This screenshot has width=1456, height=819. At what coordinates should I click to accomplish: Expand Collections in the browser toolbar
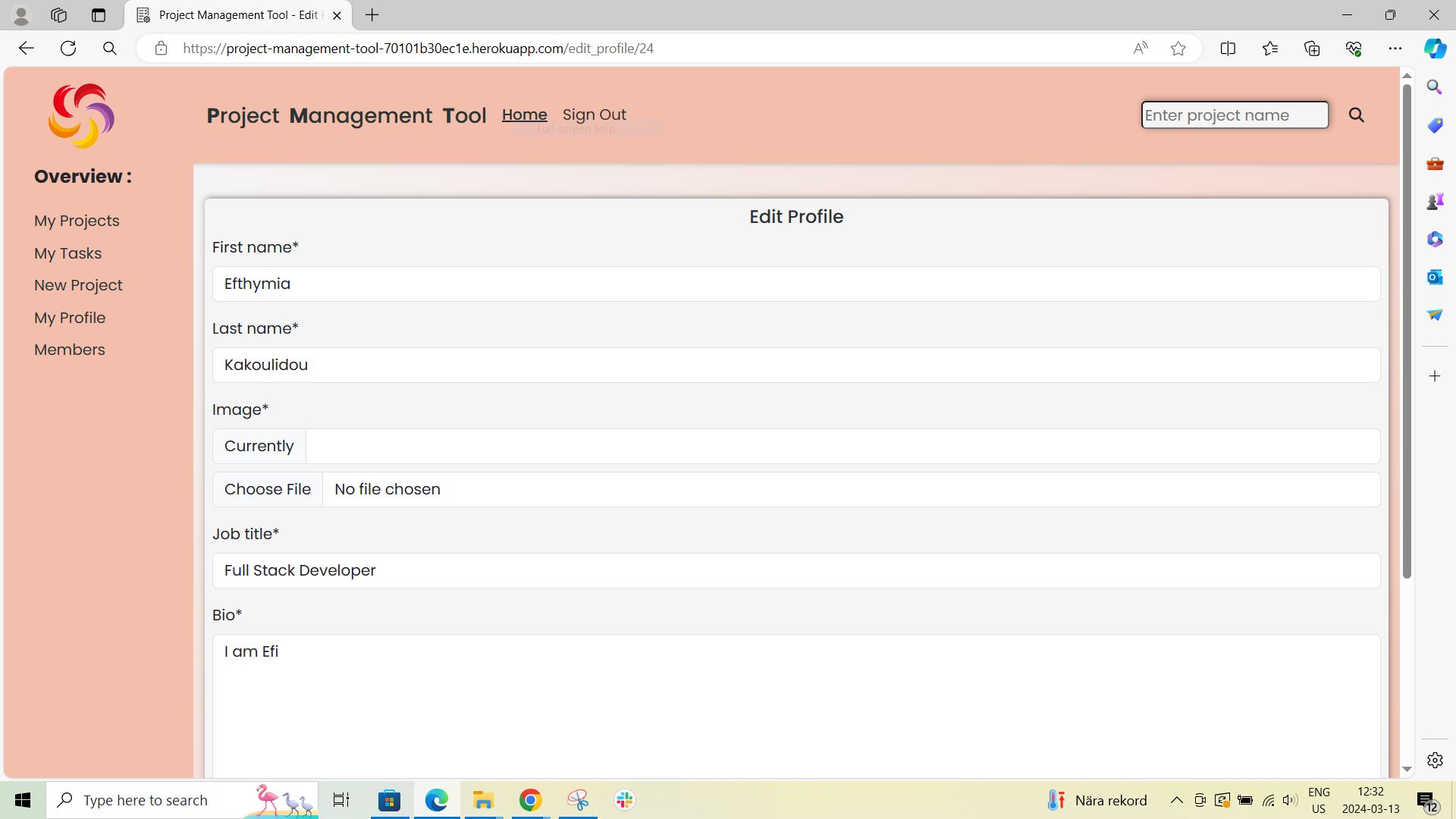tap(1311, 48)
